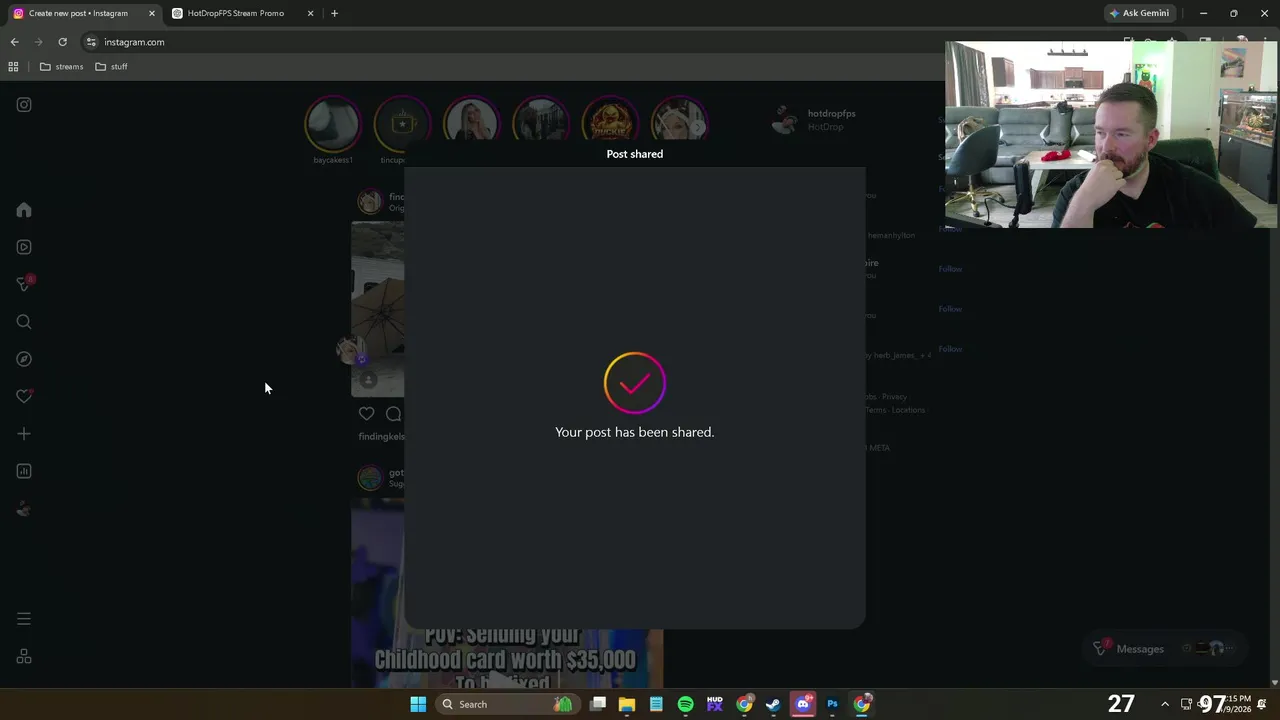Advance stories with the next arrow
The width and height of the screenshot is (1280, 720).
point(699,126)
